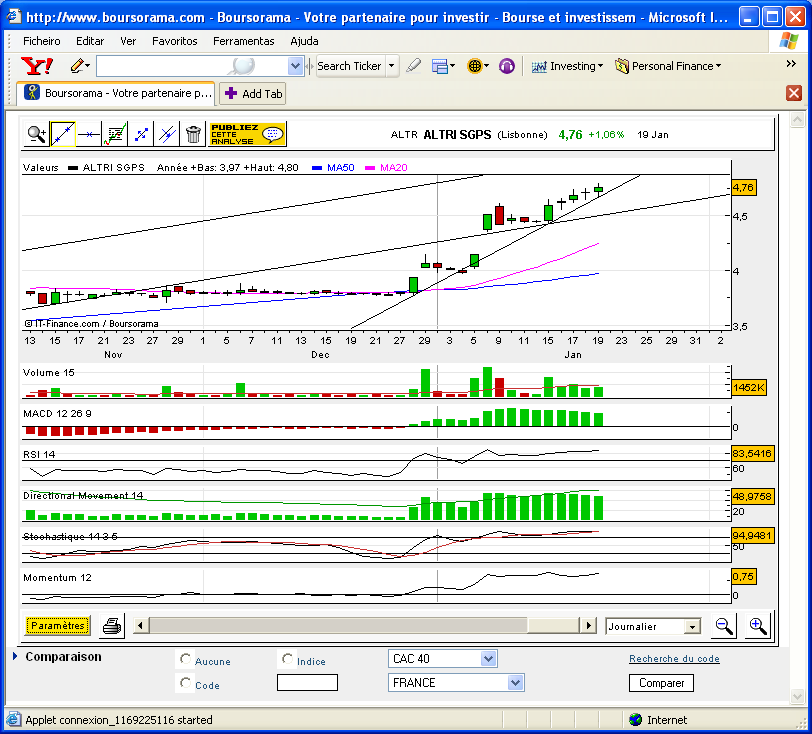Open the Recherche du code link
This screenshot has width=812, height=734.
[x=674, y=659]
